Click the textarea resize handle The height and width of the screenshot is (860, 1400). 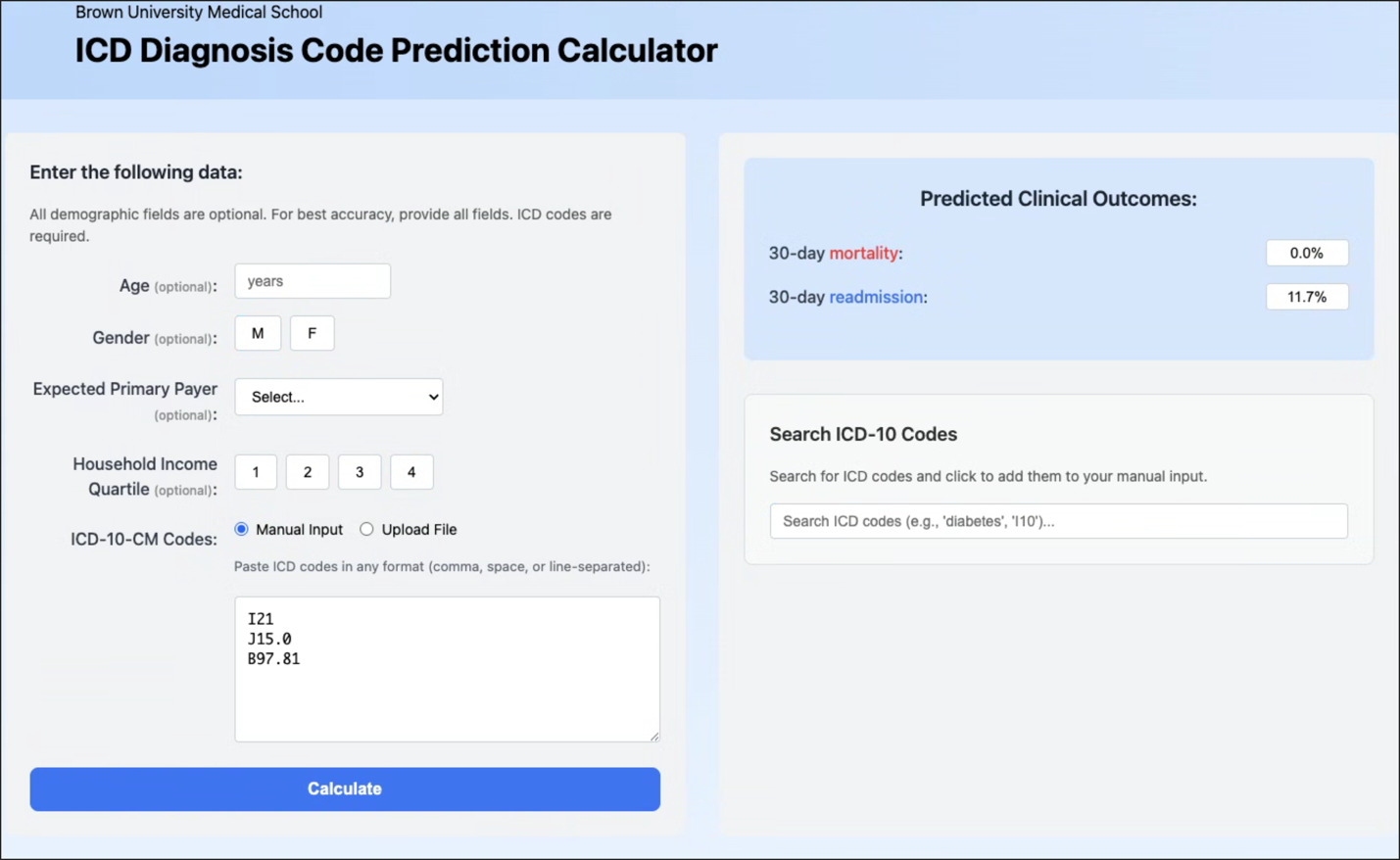652,734
